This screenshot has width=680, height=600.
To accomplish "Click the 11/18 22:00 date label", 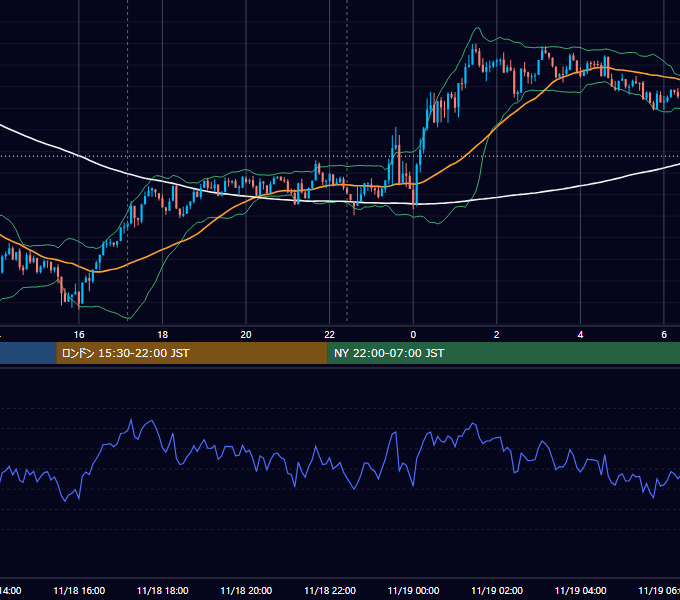I will click(x=330, y=590).
